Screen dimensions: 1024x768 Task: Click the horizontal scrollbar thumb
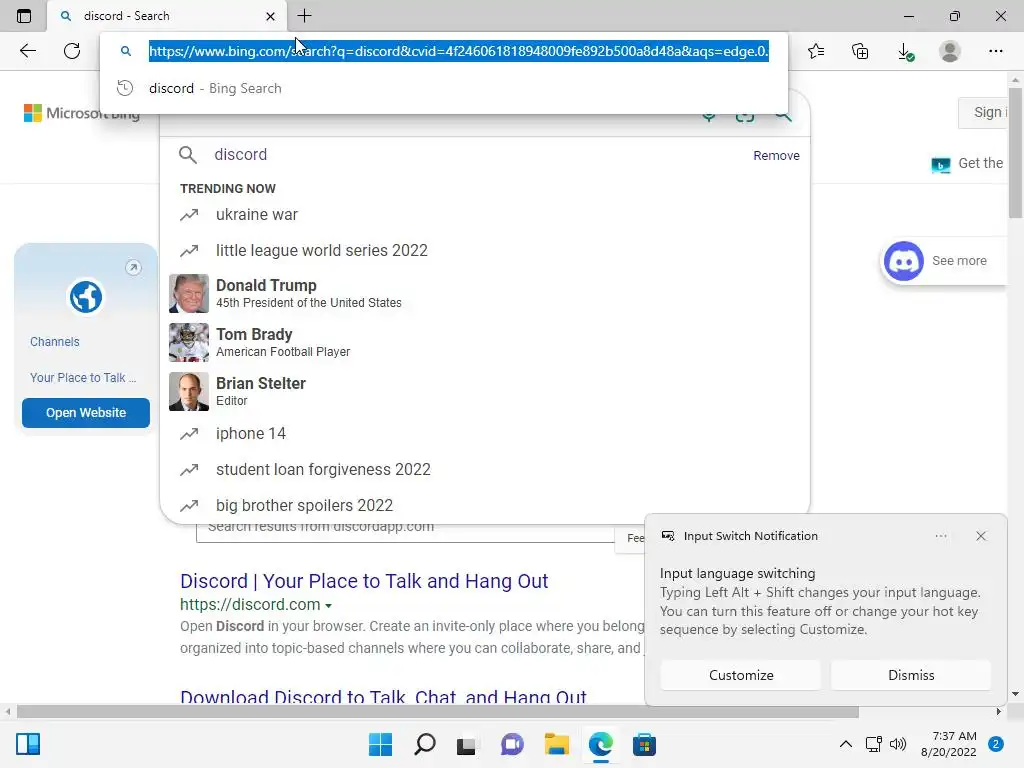pos(438,711)
